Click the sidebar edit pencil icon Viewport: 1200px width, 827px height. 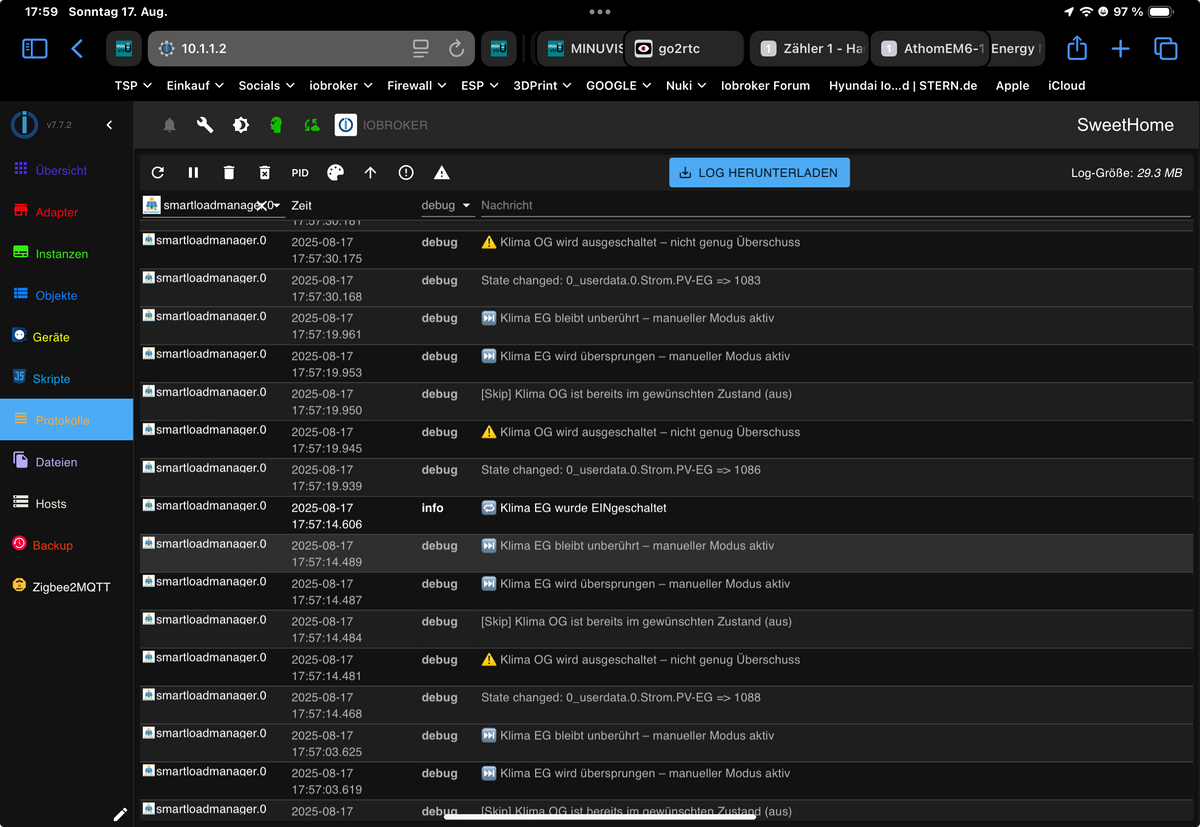click(120, 814)
